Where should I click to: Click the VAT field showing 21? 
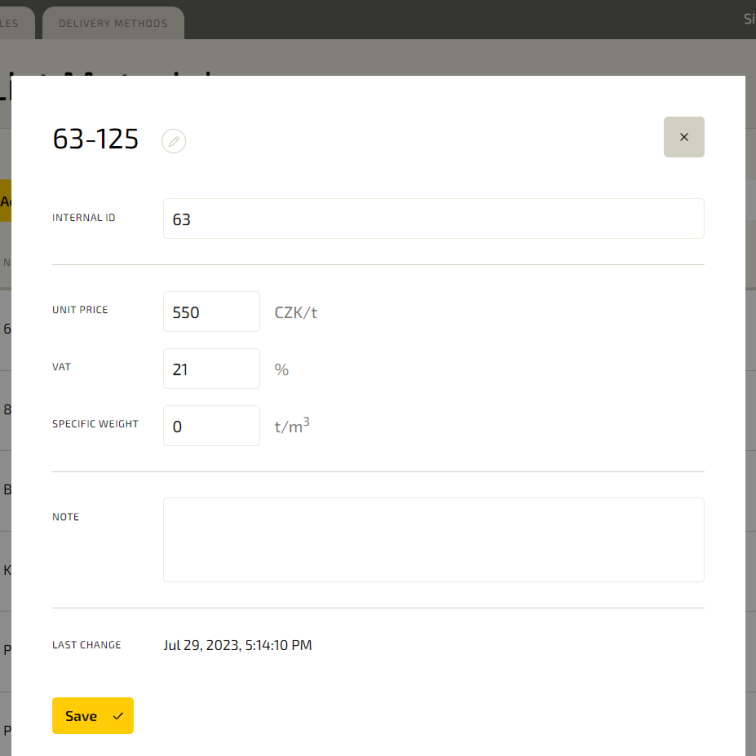click(211, 368)
